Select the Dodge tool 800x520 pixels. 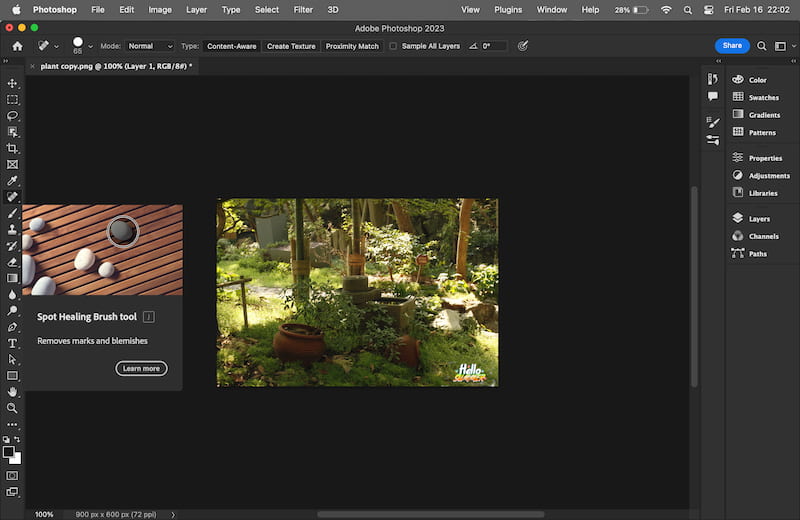pyautogui.click(x=12, y=311)
